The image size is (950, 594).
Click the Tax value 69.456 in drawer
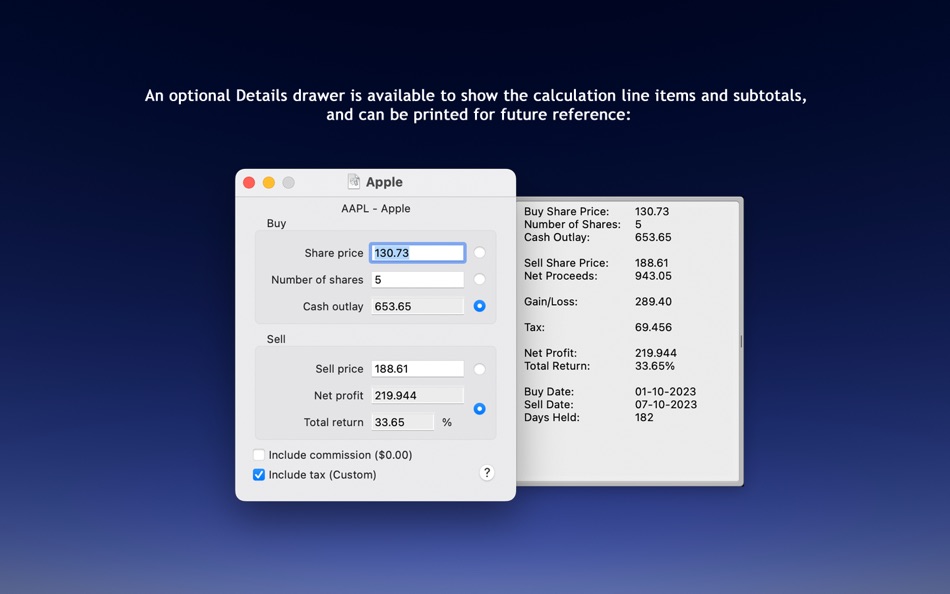point(653,327)
